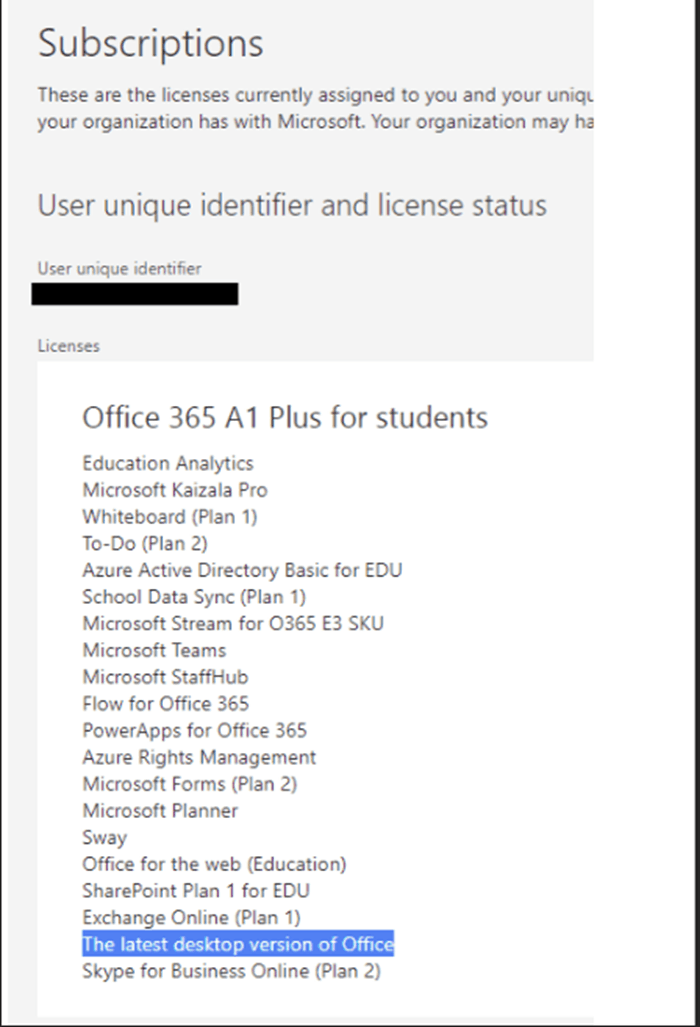Click School Data Sync (Plan 1)
This screenshot has height=1027, width=700.
pos(194,597)
